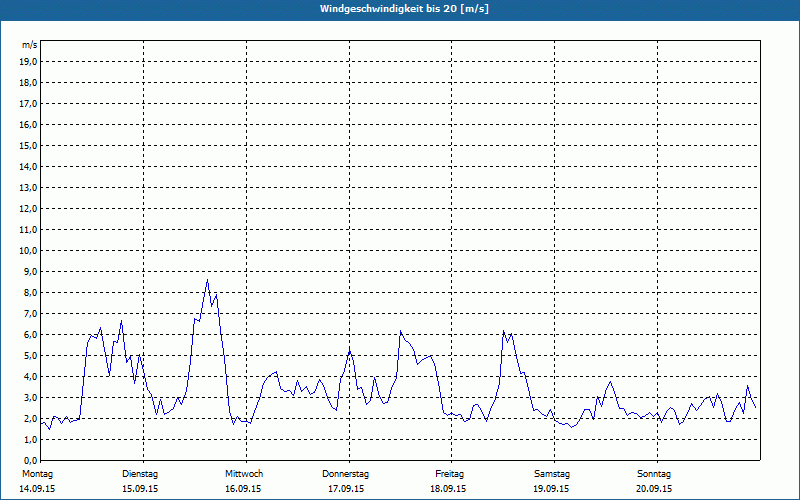Click the date 15.09.15
800x500 pixels.
140,489
